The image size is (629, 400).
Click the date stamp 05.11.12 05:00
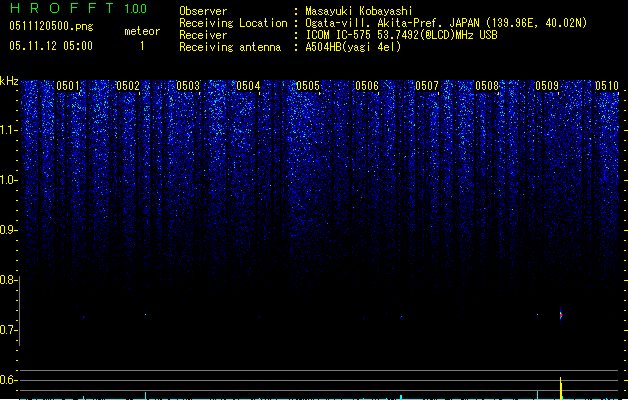51,46
